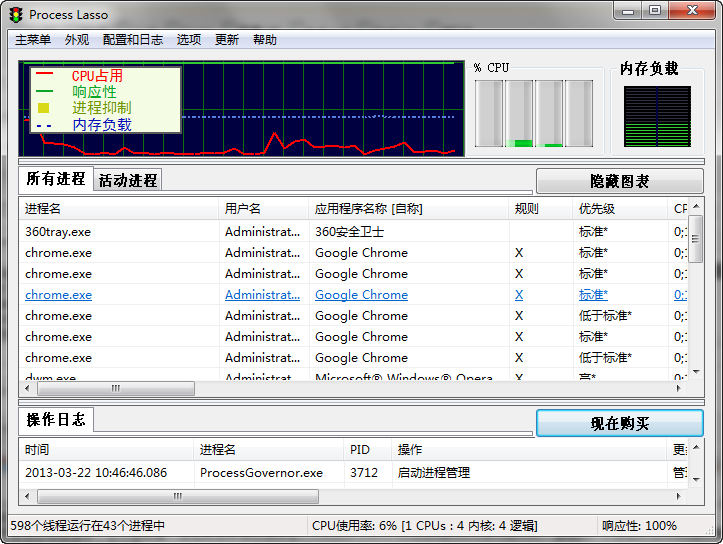Click process list vertical scrollbar up arrow

pos(696,206)
